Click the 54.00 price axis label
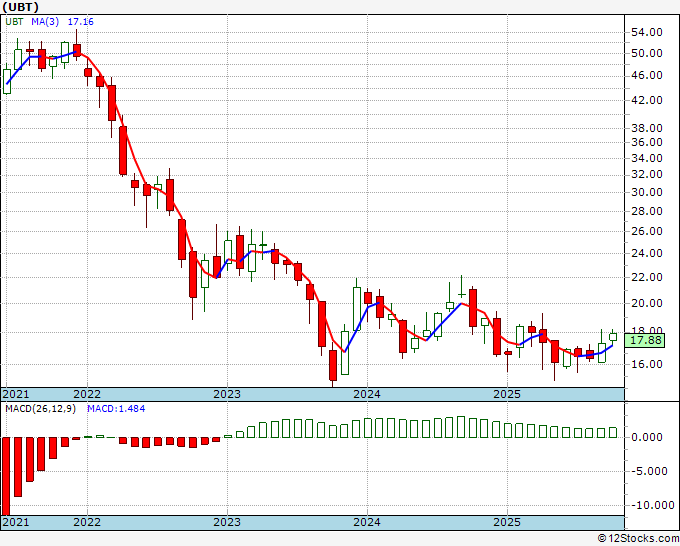The width and height of the screenshot is (680, 546). pyautogui.click(x=646, y=33)
